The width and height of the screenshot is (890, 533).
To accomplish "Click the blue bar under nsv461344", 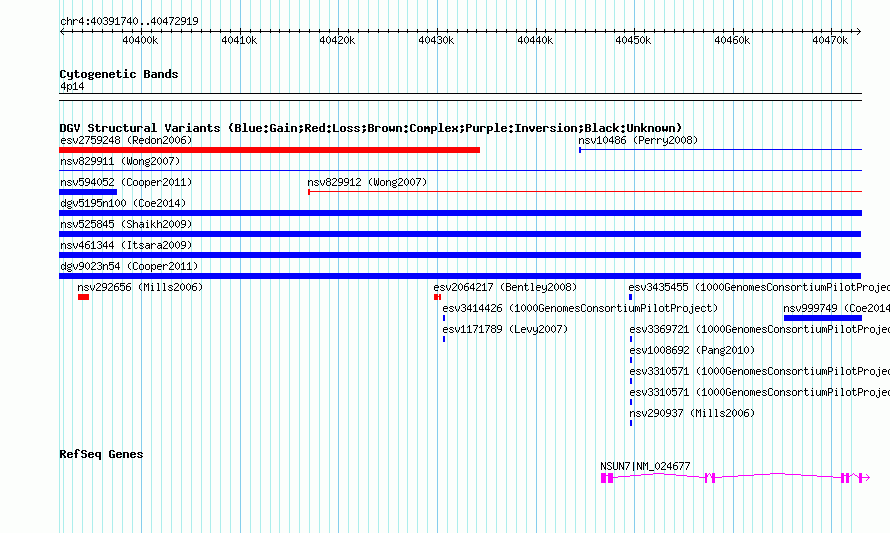I will tap(460, 255).
